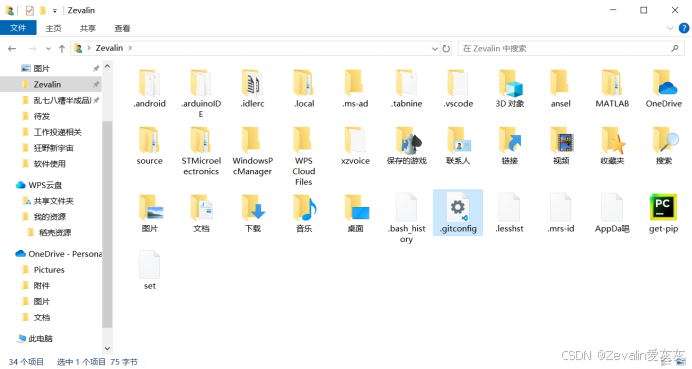Expand the ribbon with the chevron

coord(670,28)
